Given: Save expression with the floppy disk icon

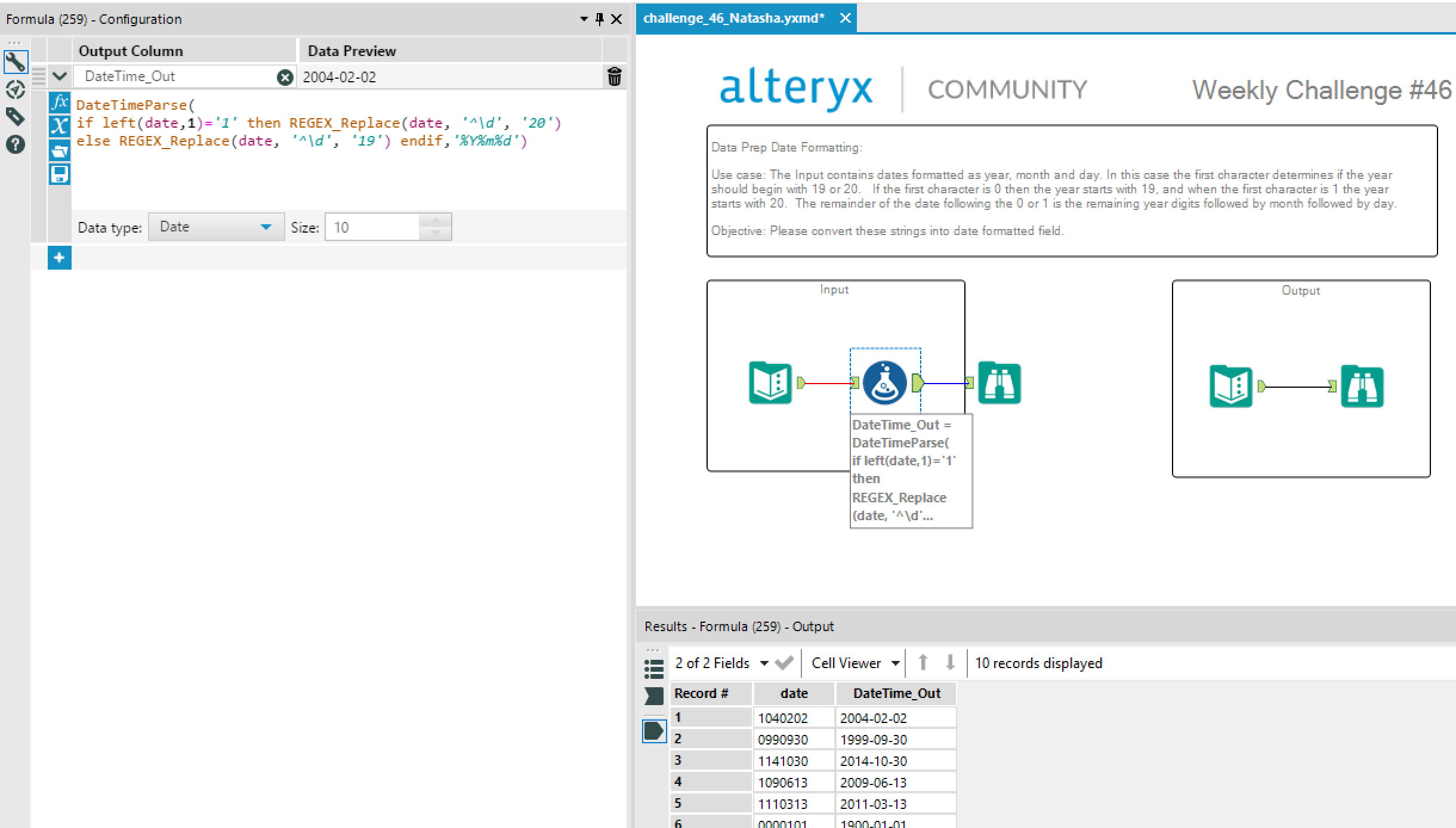Looking at the screenshot, I should pos(59,174).
